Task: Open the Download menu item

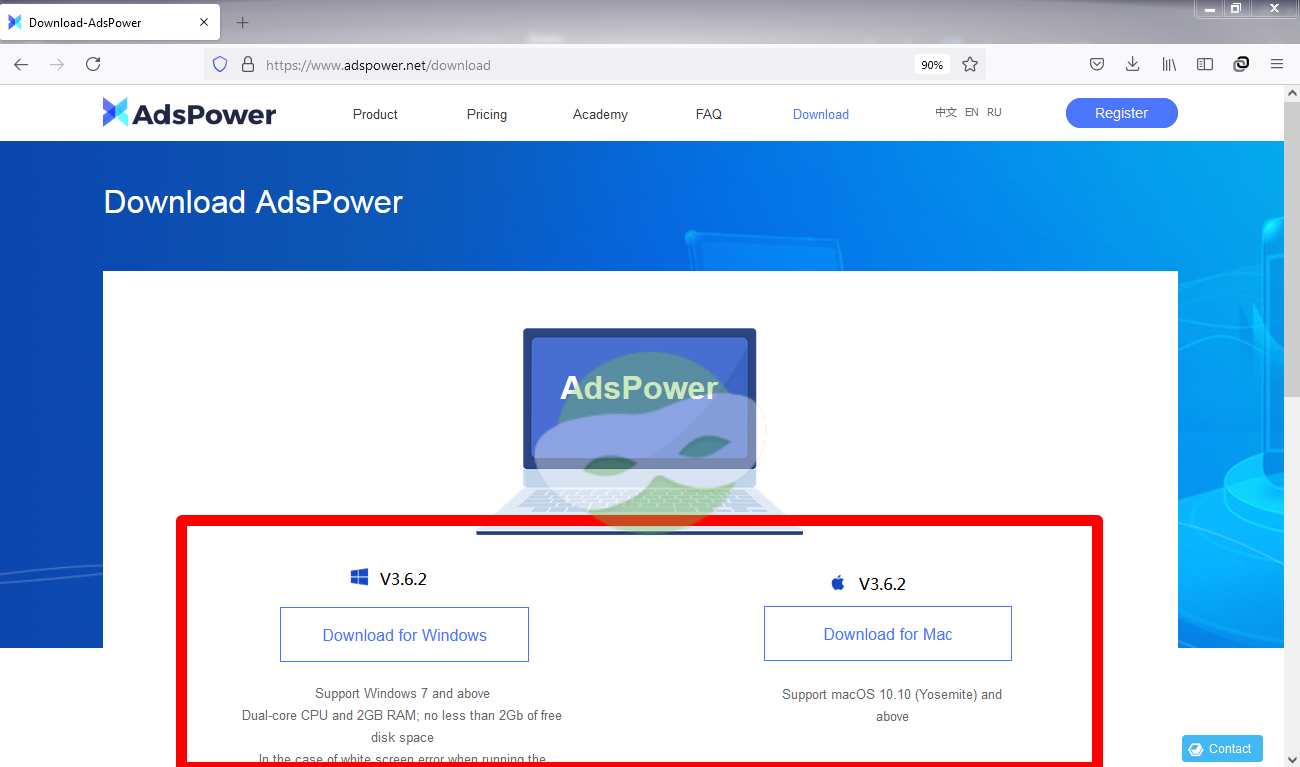Action: pos(821,114)
